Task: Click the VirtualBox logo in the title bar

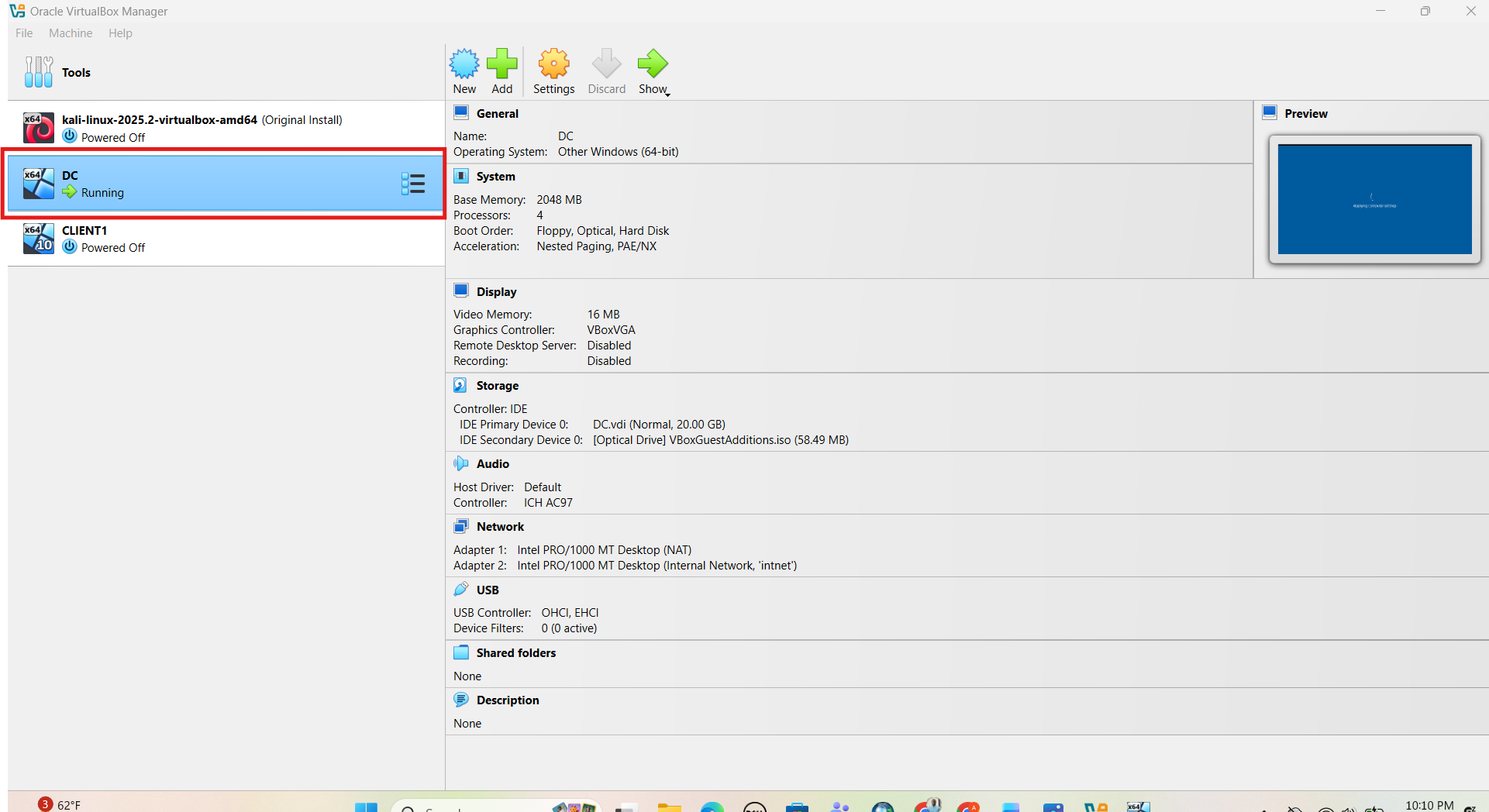Action: (x=17, y=11)
